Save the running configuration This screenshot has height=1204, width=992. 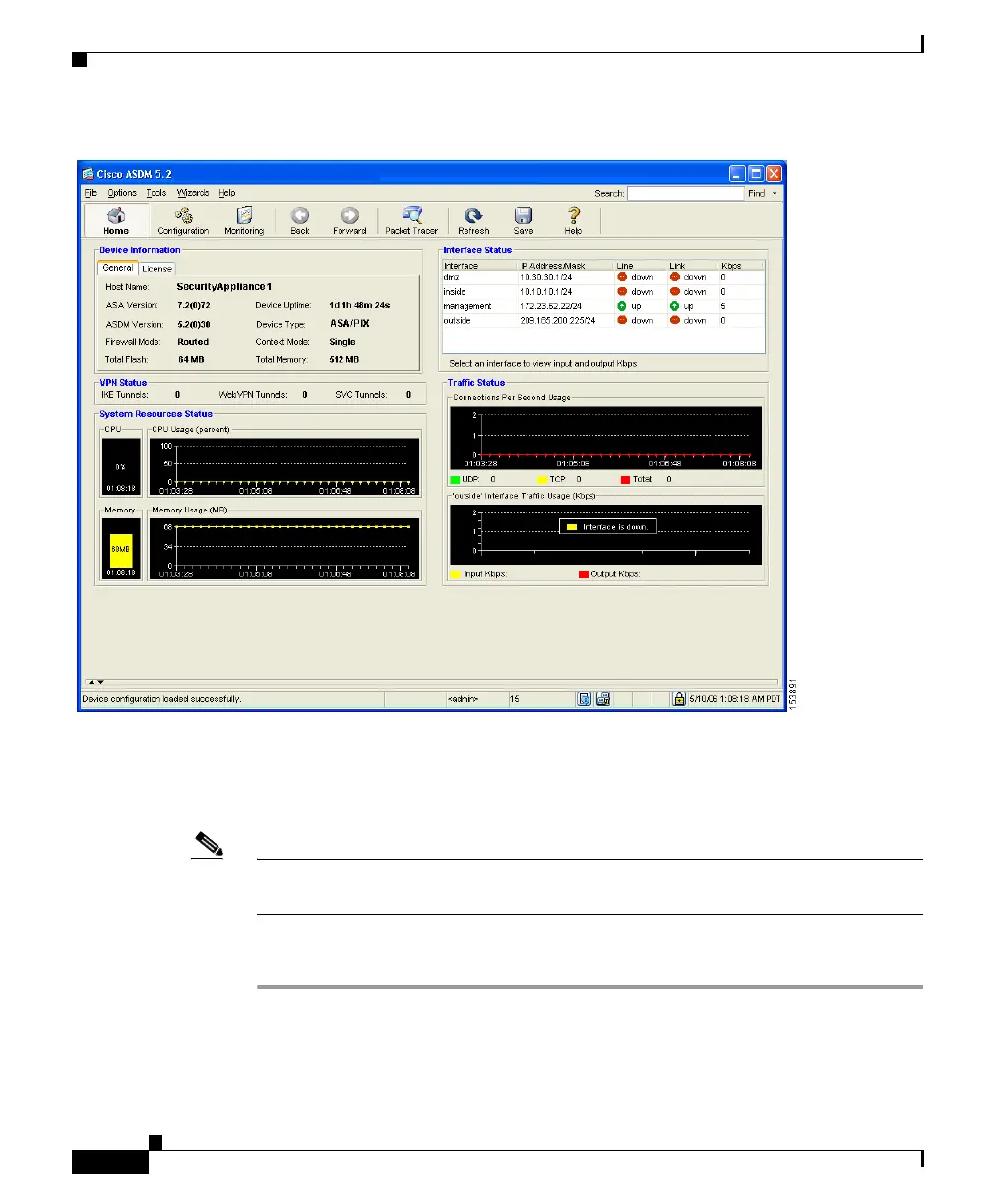point(524,220)
